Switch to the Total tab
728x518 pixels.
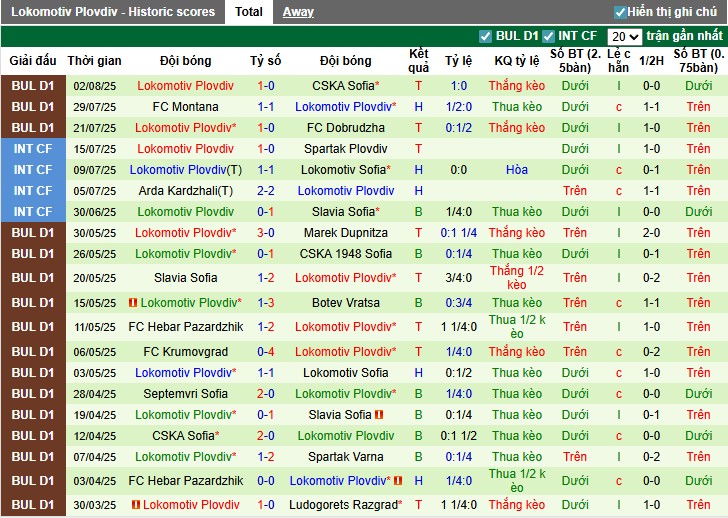[x=249, y=12]
